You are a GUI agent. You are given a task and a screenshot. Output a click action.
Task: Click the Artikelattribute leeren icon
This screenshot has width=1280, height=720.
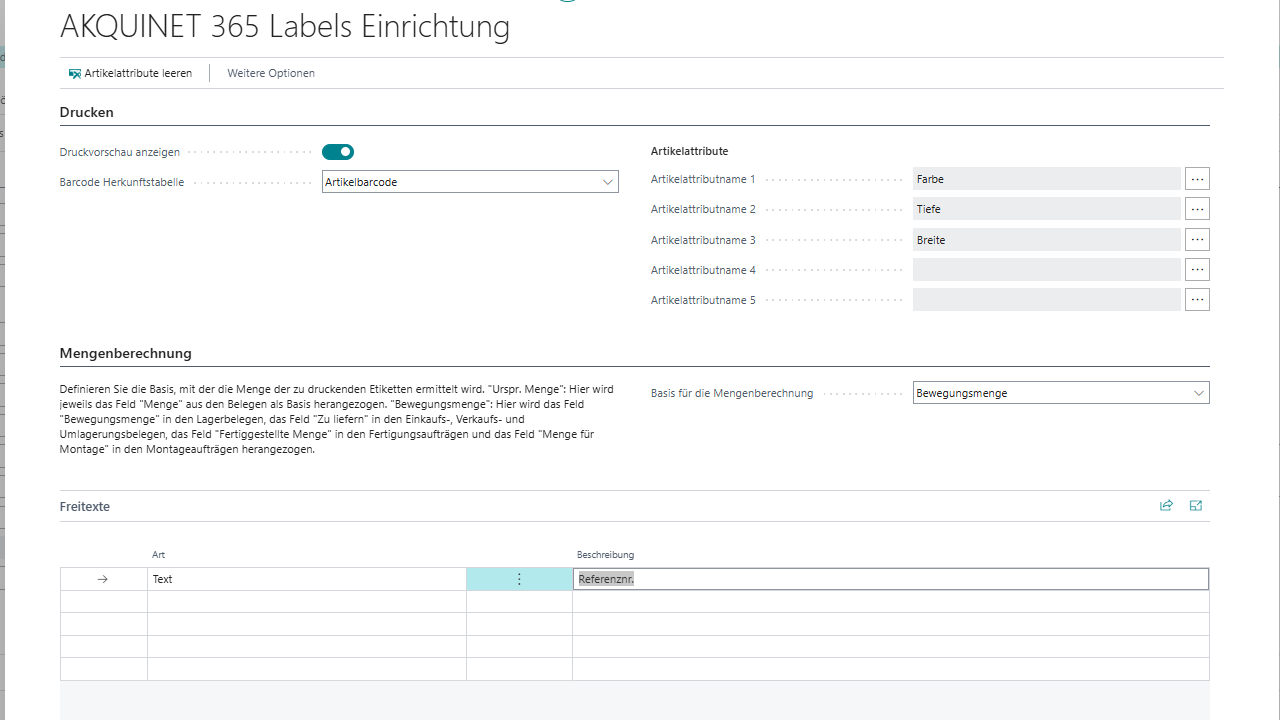pyautogui.click(x=75, y=74)
